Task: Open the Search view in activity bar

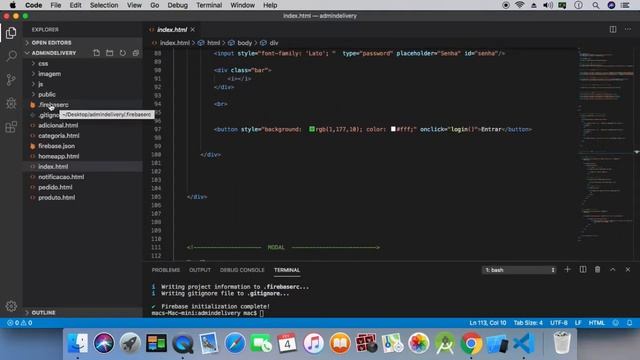Action: [x=11, y=56]
